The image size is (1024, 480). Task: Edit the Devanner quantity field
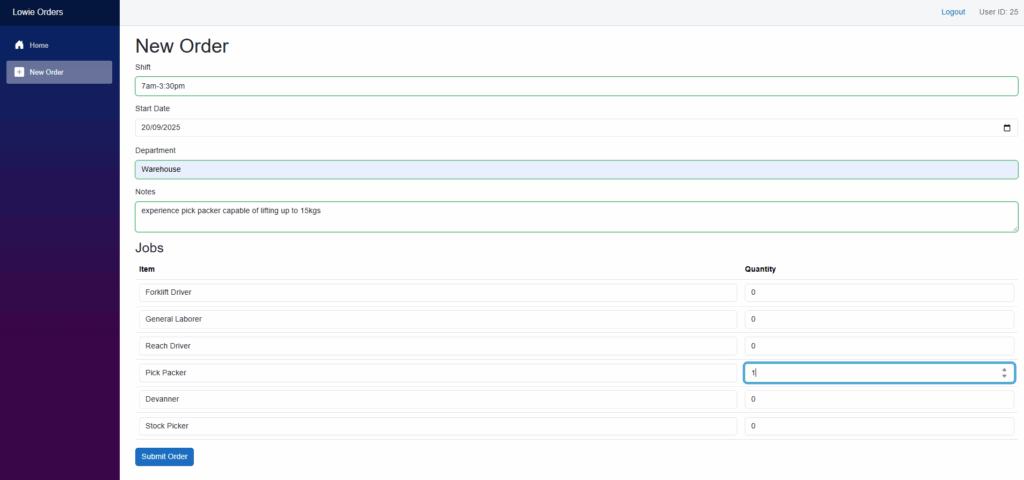(879, 399)
